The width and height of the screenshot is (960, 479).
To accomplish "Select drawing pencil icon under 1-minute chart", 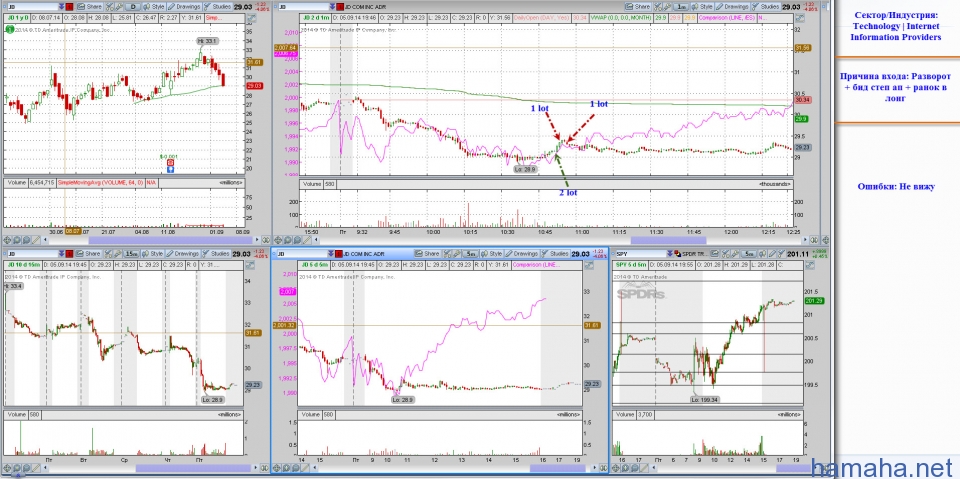I will coord(307,240).
